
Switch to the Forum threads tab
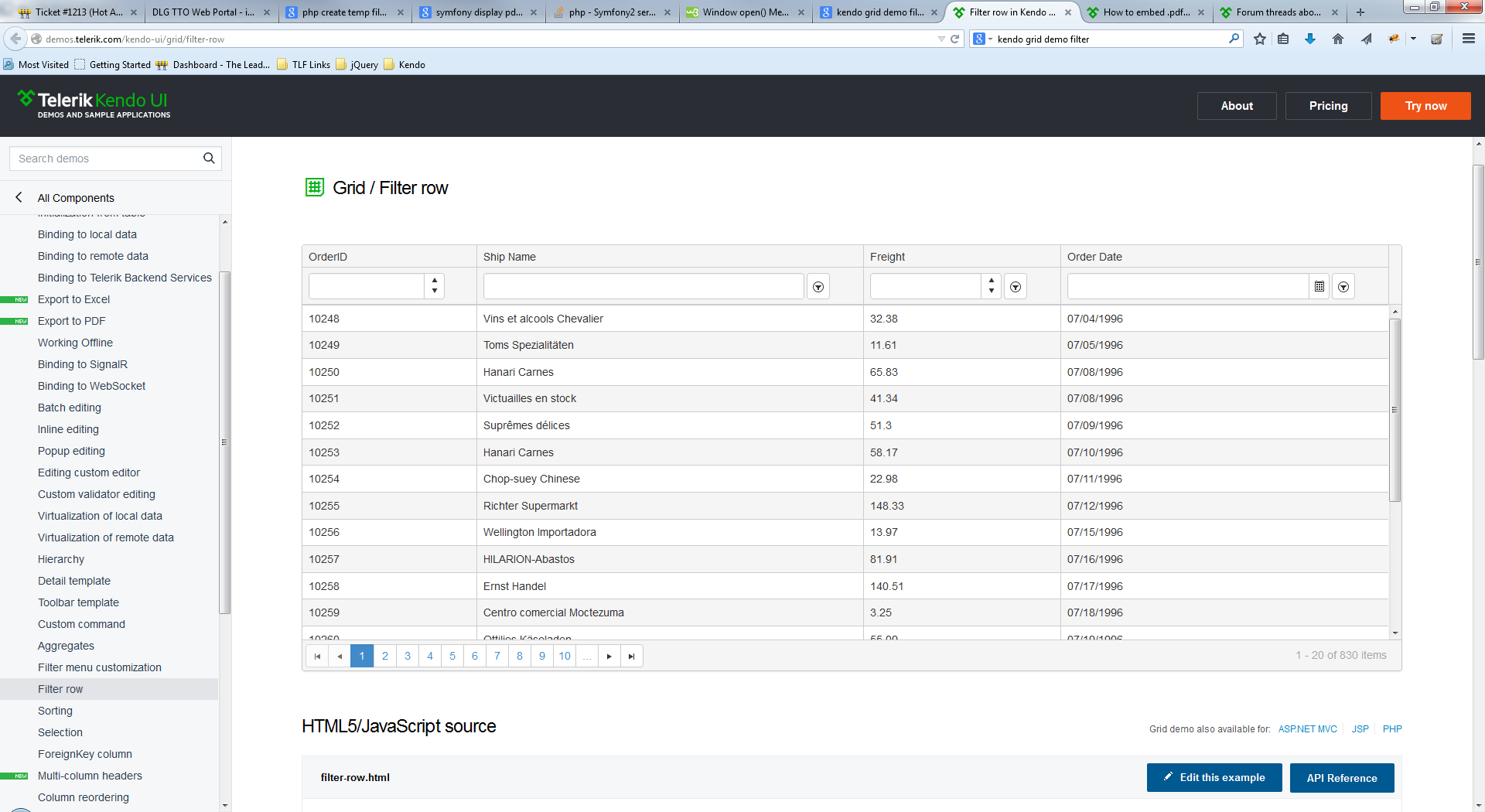click(x=1279, y=12)
